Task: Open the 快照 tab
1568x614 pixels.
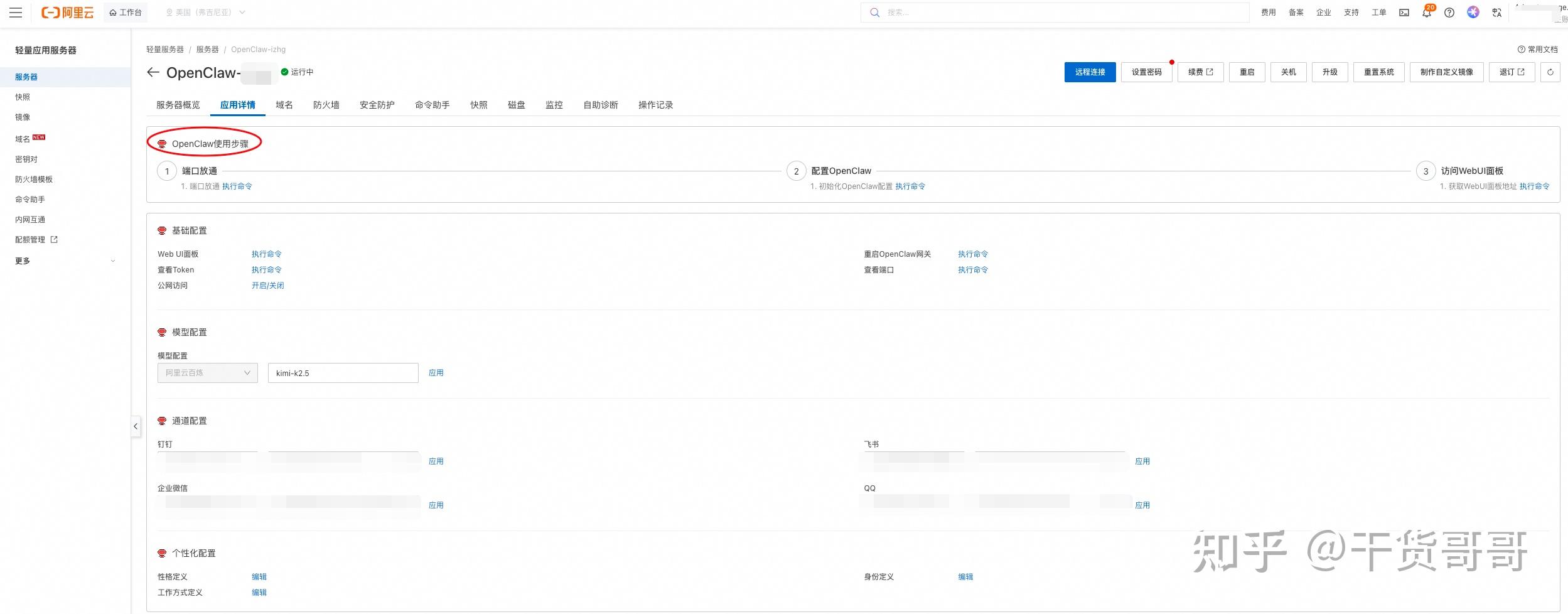Action: (479, 105)
